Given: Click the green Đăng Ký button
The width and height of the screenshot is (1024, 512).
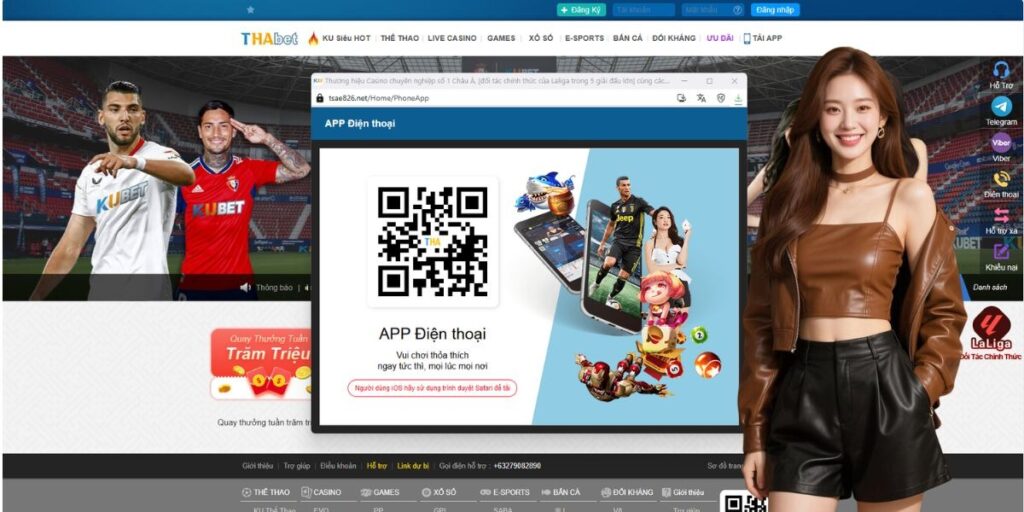Looking at the screenshot, I should click(x=581, y=10).
